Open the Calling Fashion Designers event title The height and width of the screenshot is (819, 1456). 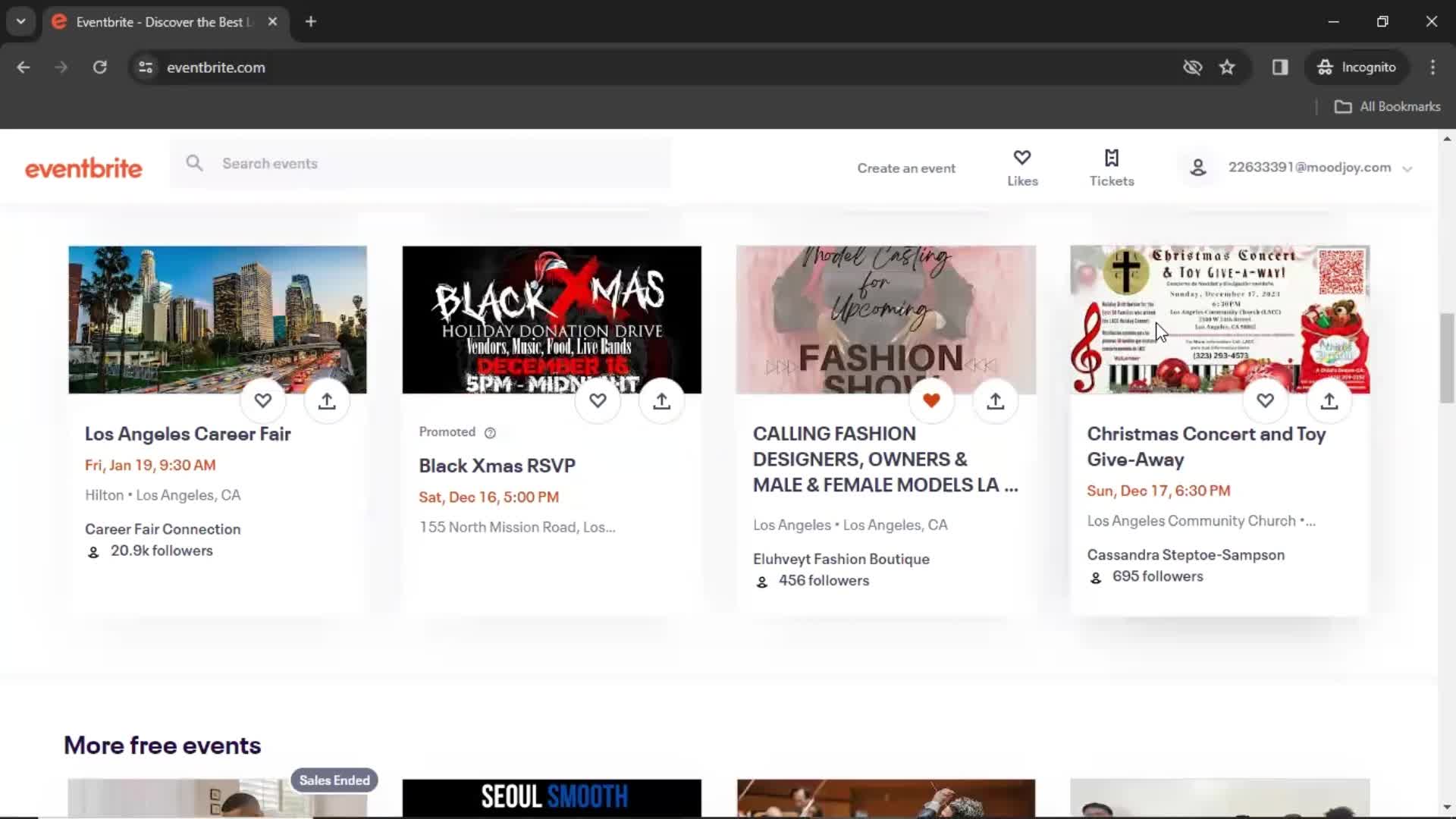[885, 460]
